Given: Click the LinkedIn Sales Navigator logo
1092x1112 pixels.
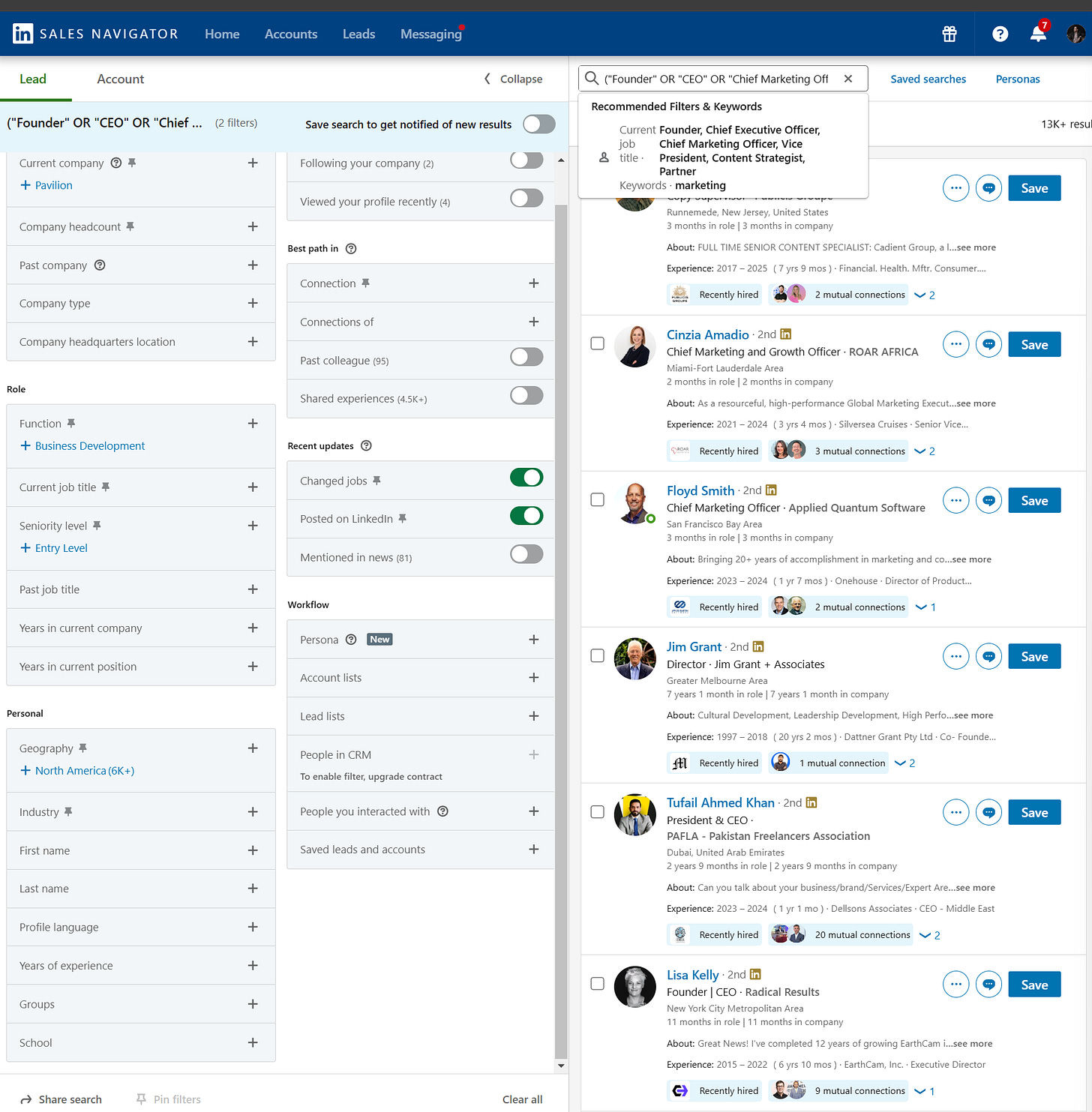Looking at the screenshot, I should [95, 34].
